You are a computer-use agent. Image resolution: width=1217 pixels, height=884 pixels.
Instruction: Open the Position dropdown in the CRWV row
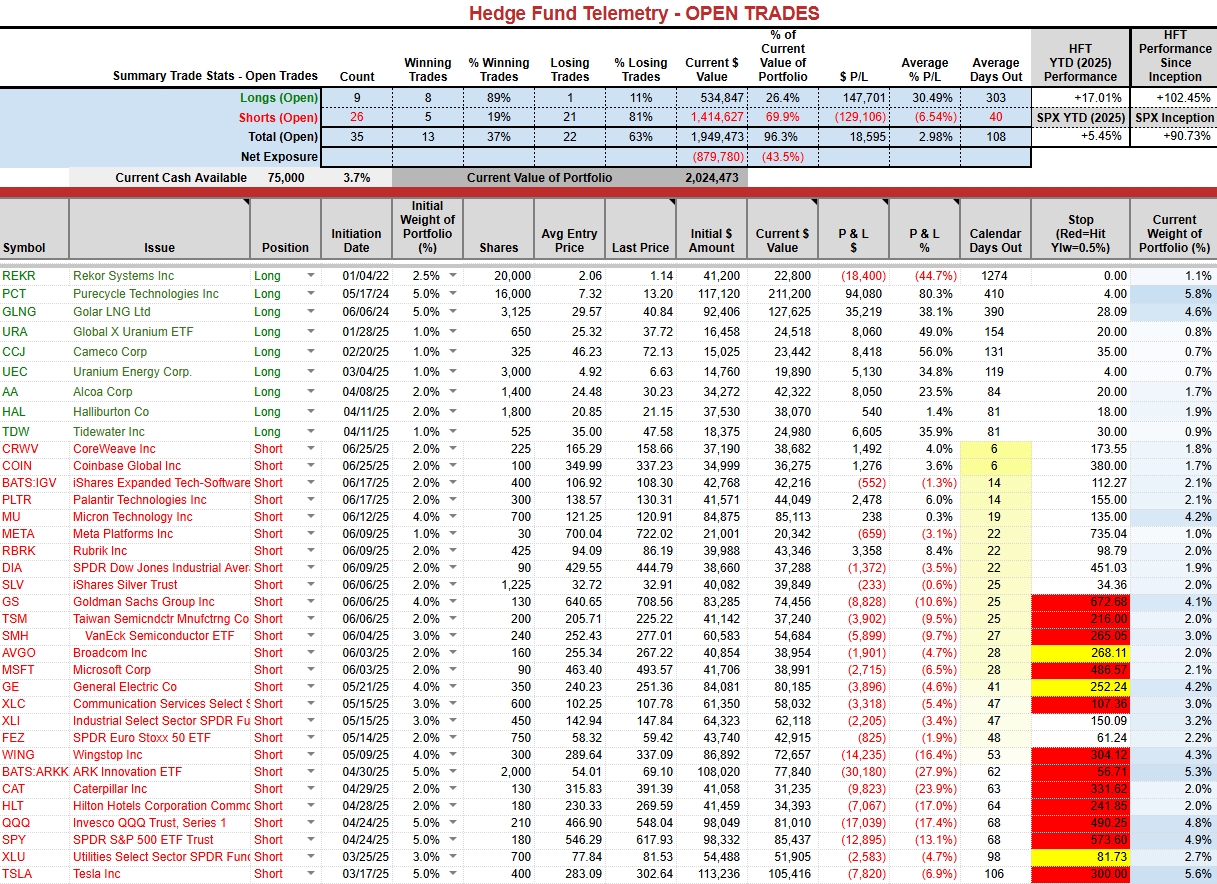tap(310, 449)
